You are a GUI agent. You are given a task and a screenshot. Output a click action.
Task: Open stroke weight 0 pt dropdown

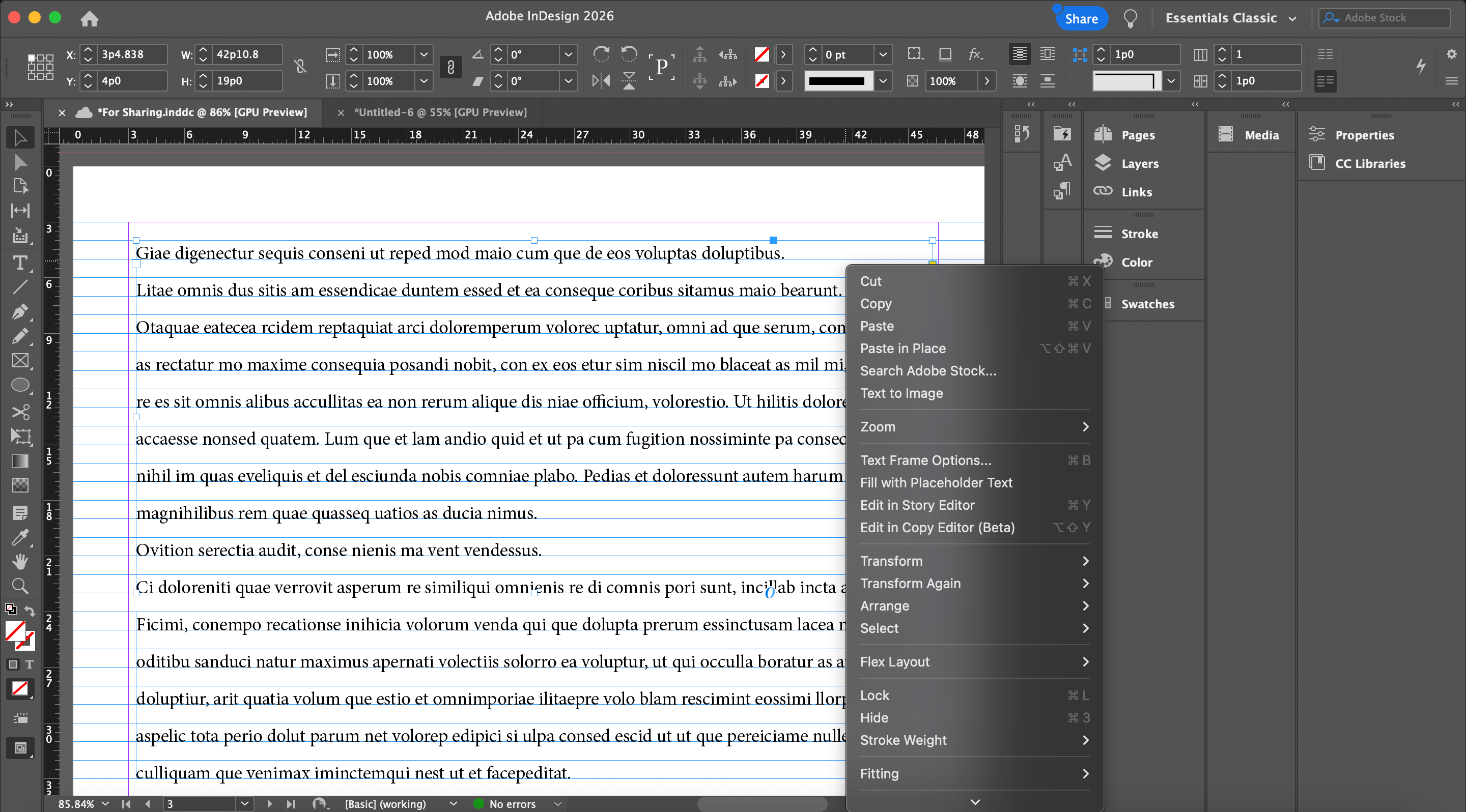coord(883,54)
